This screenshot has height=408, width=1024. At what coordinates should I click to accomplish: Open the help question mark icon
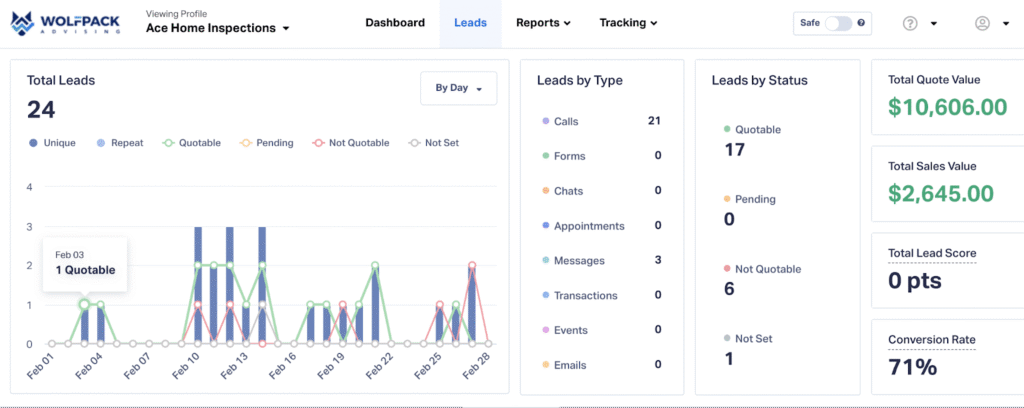(x=910, y=24)
